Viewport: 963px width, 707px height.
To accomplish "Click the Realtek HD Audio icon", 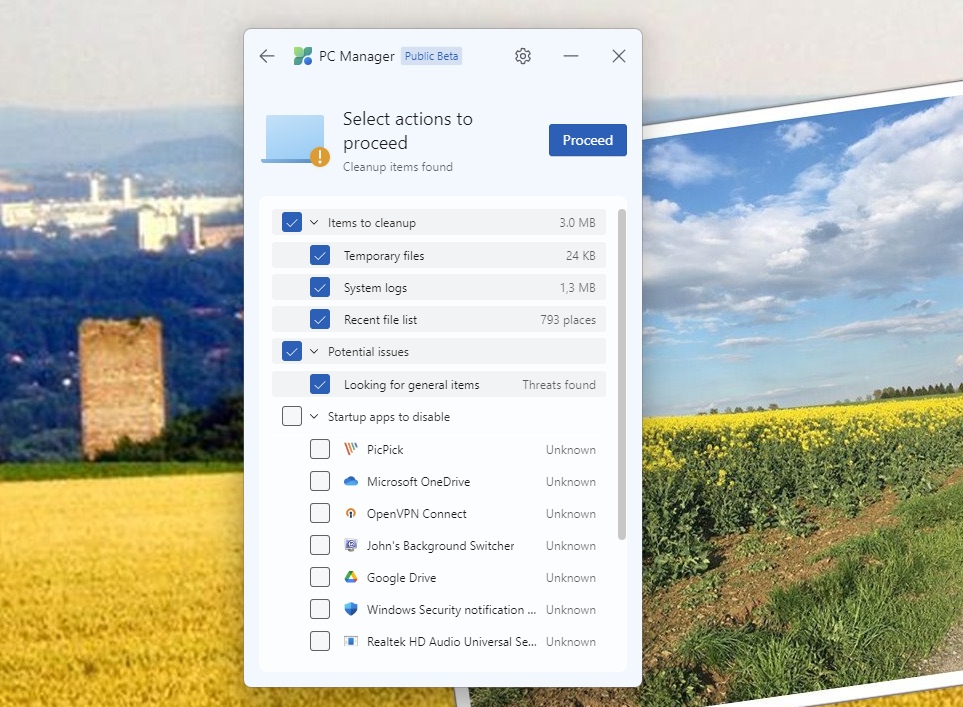I will click(x=351, y=641).
